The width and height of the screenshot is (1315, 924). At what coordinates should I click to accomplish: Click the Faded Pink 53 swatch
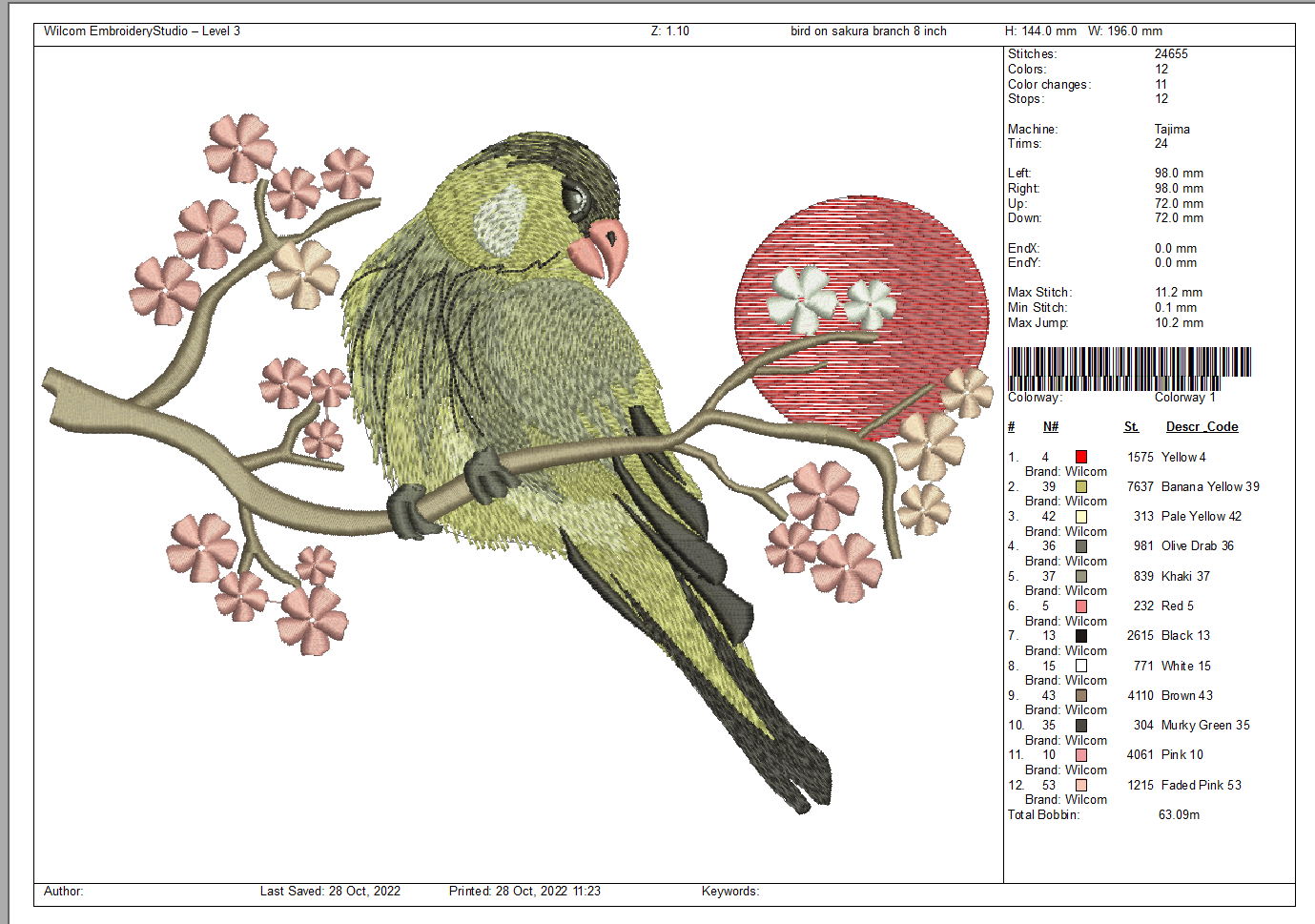(1081, 785)
